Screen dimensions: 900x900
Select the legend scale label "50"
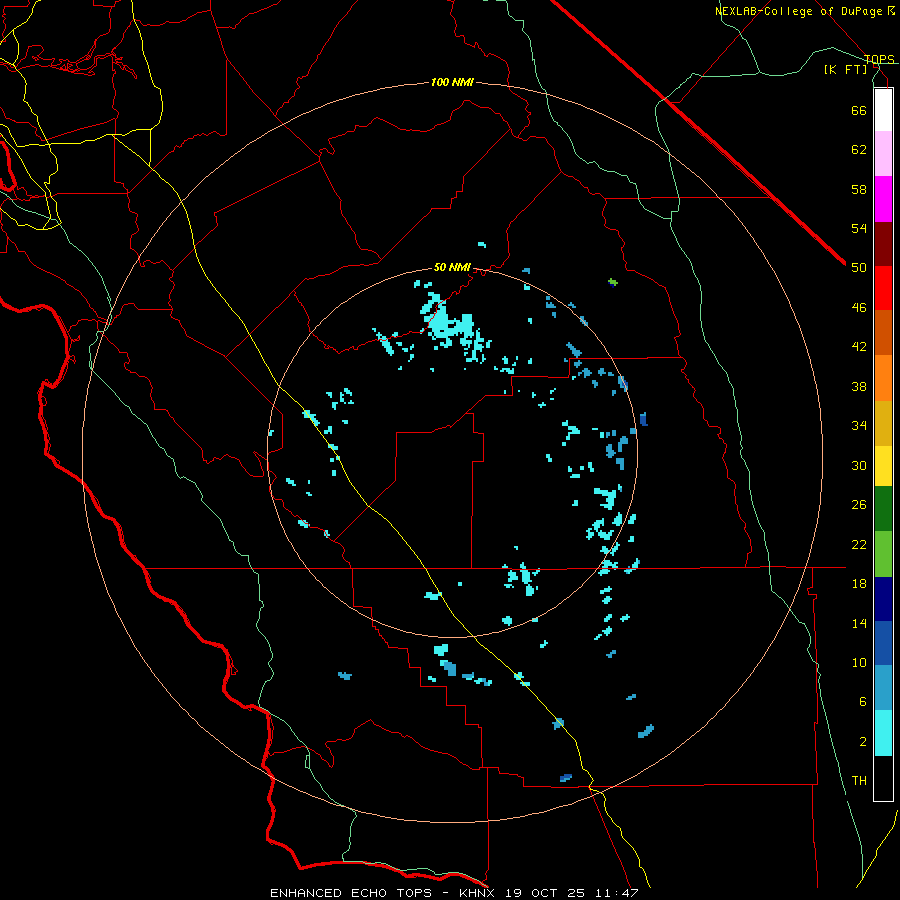[859, 268]
